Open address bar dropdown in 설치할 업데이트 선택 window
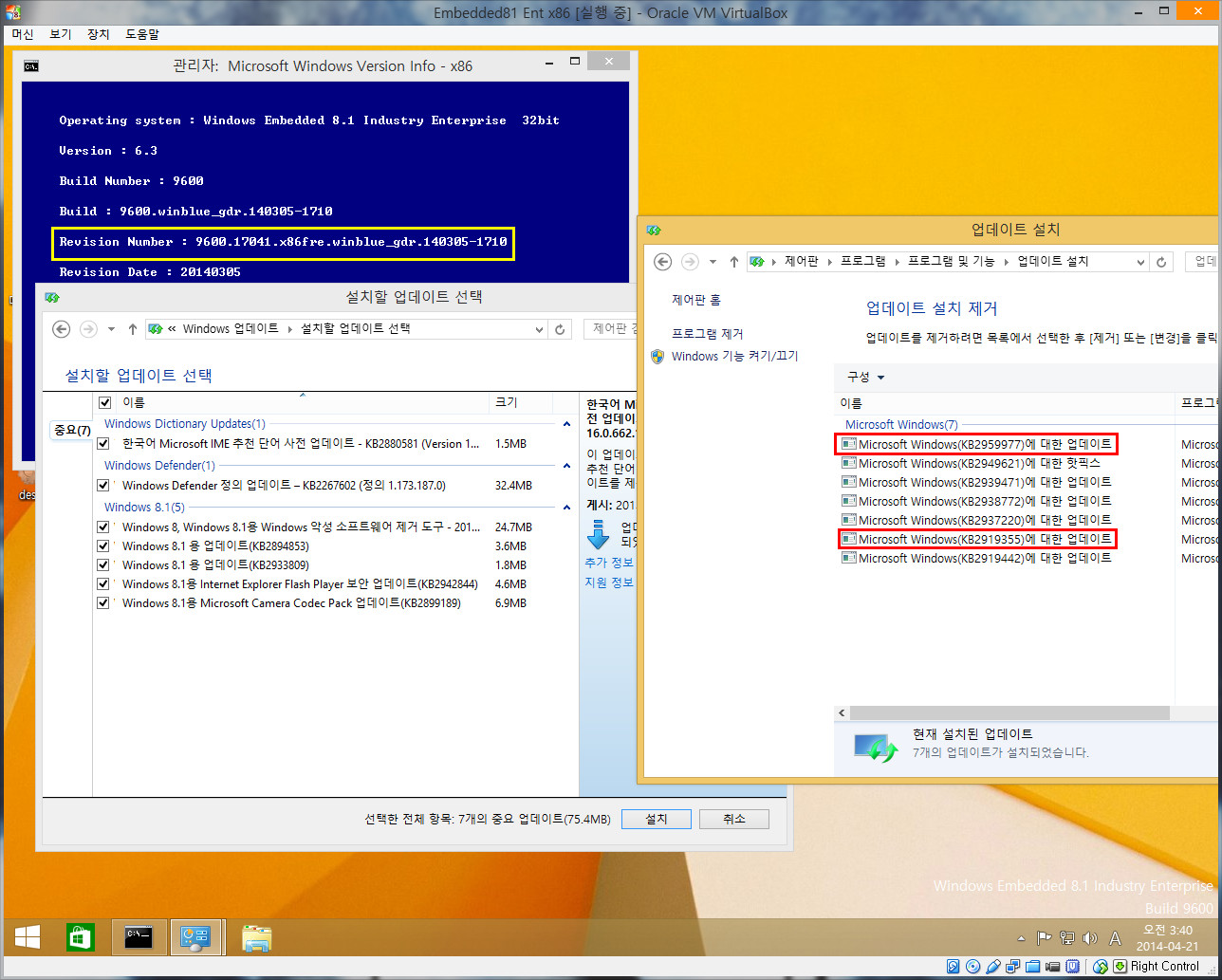This screenshot has width=1222, height=980. 539,329
